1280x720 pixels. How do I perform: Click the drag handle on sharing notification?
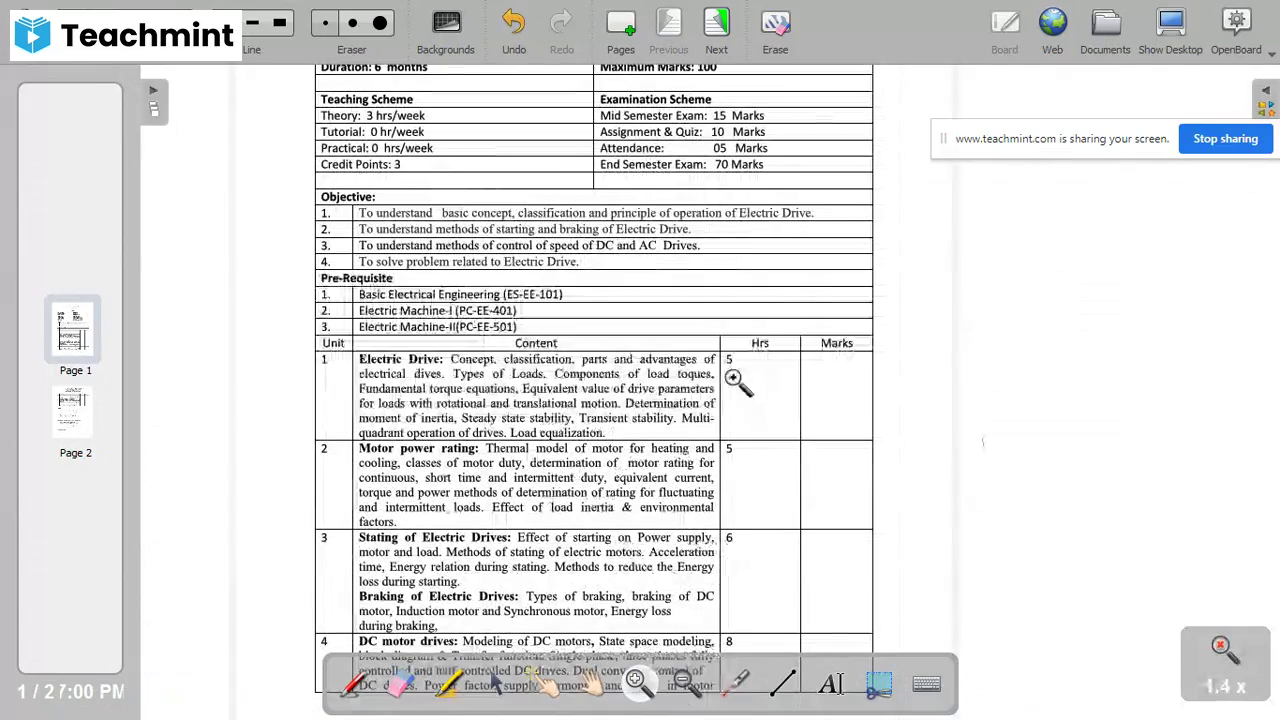point(942,139)
